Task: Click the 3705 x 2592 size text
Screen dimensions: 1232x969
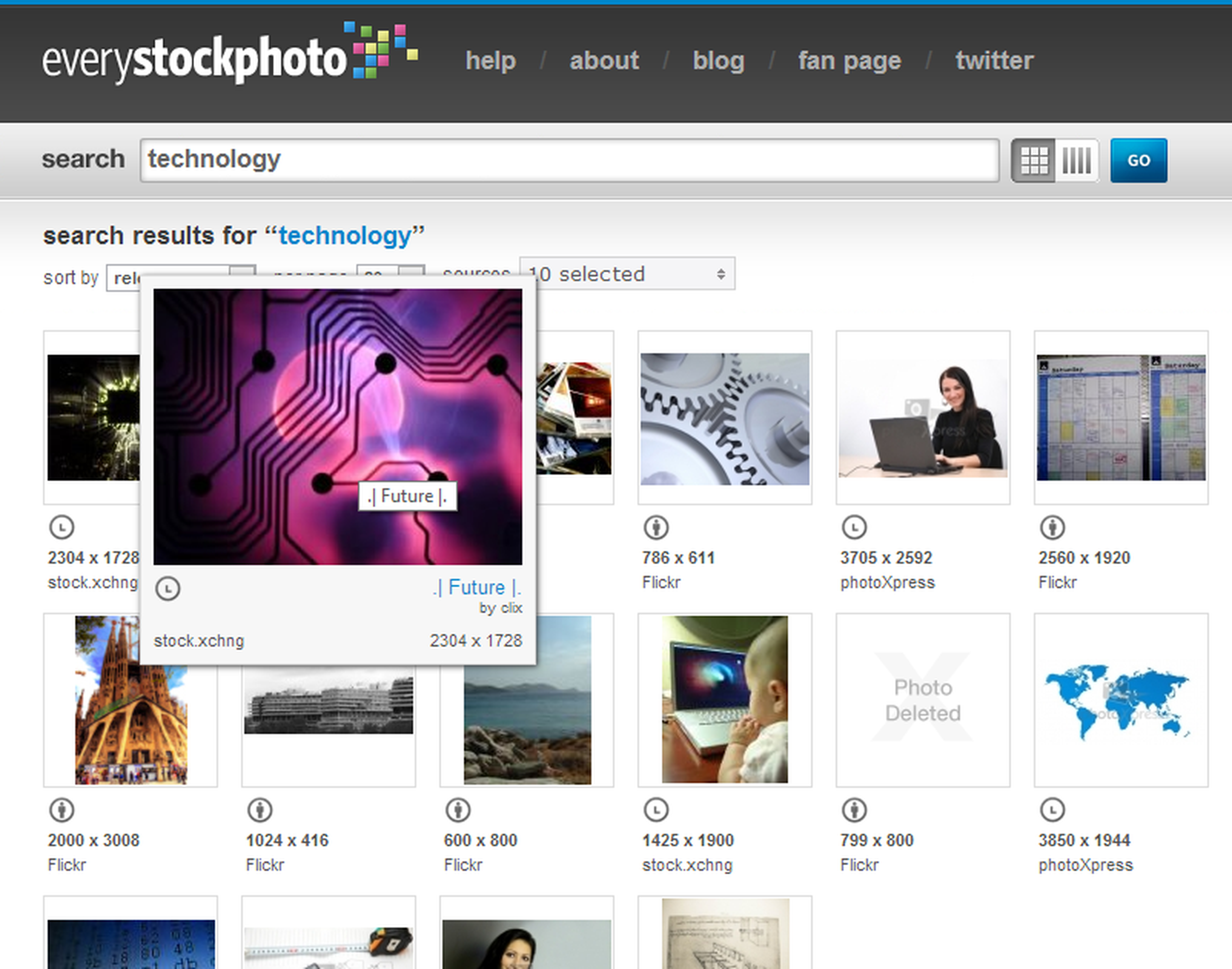Action: pos(886,558)
